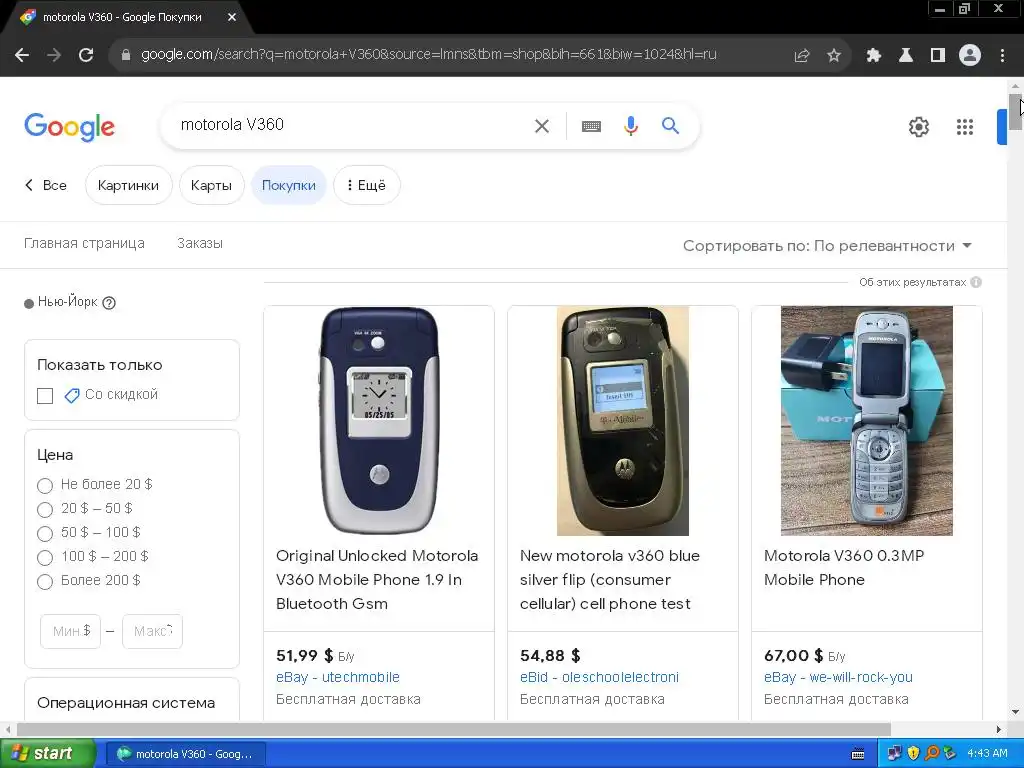Close the motorola V360 browser tab
Image resolution: width=1024 pixels, height=768 pixels.
[x=232, y=17]
